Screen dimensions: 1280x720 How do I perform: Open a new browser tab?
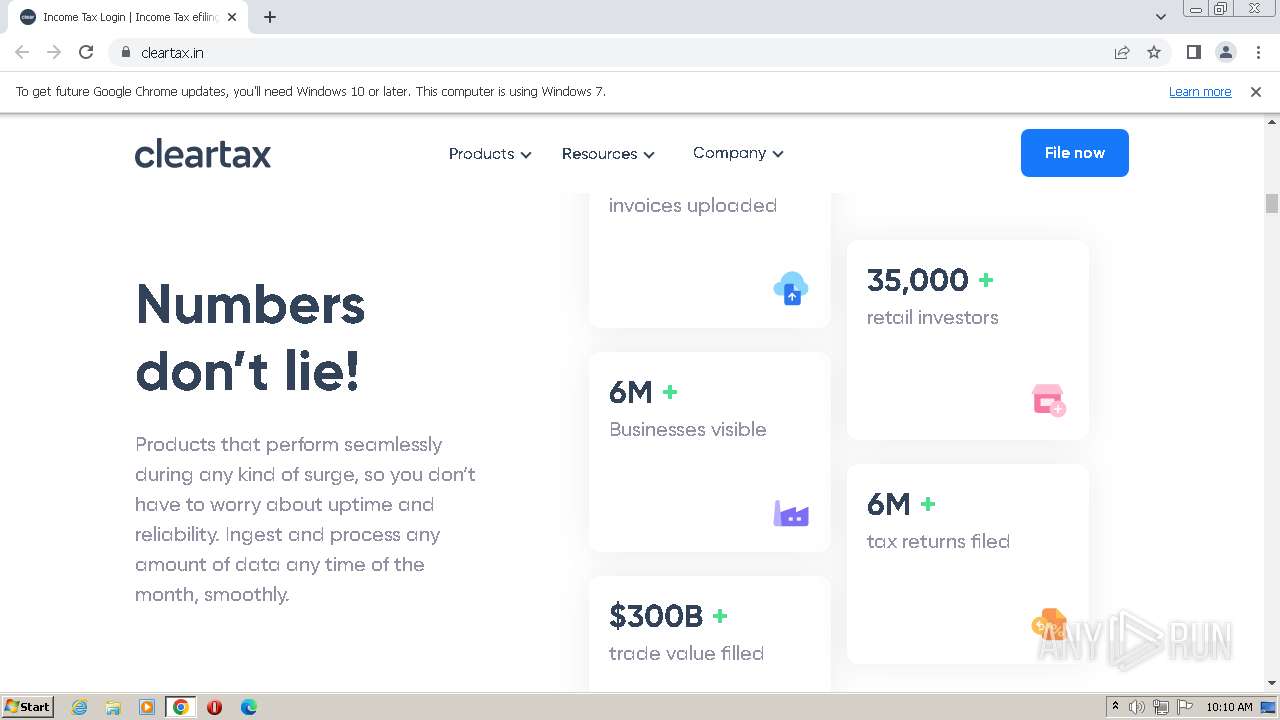(x=270, y=17)
